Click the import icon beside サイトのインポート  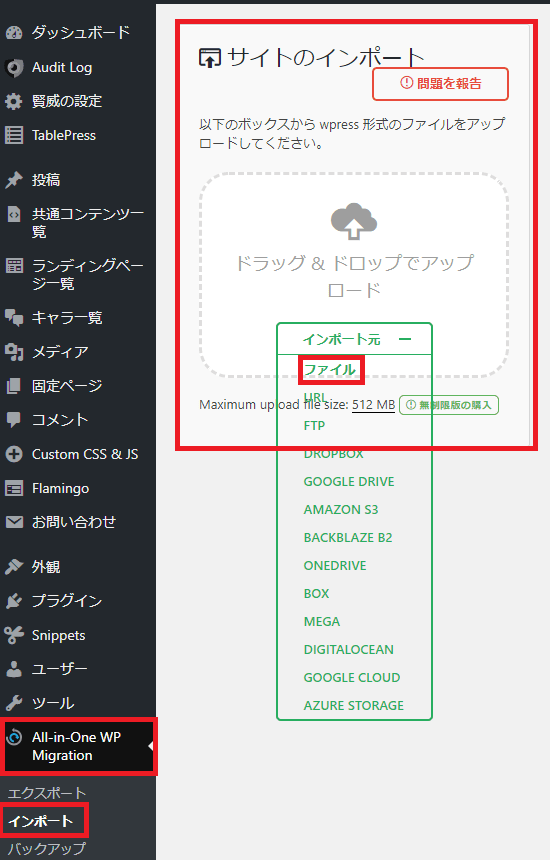coord(209,58)
